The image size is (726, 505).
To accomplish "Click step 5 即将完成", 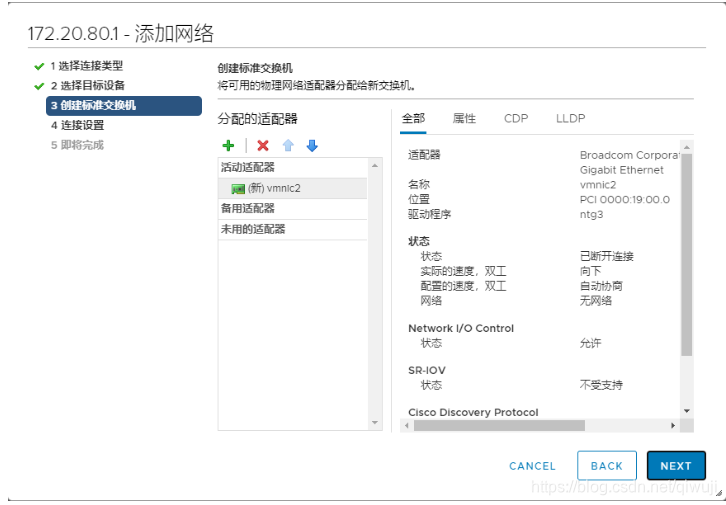I will (x=77, y=145).
